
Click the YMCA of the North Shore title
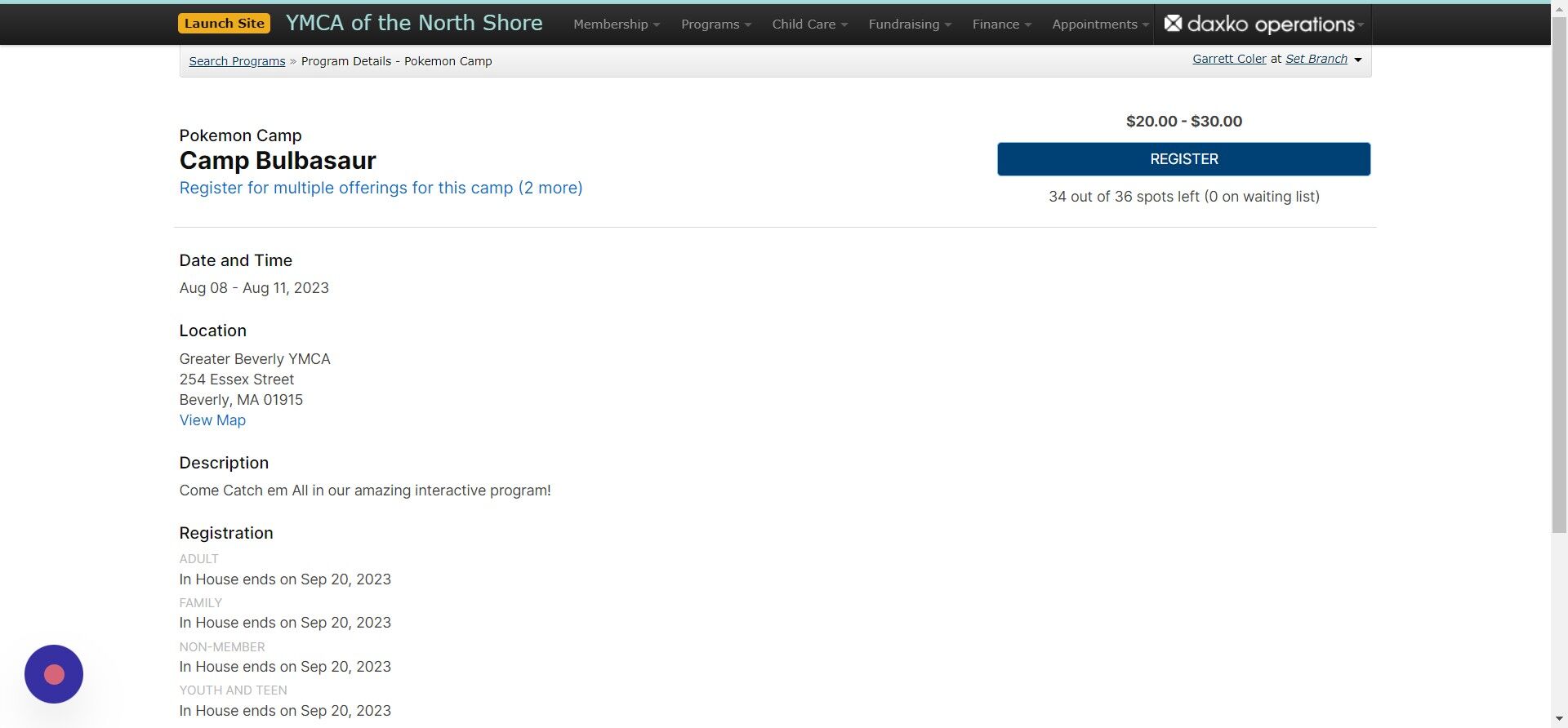tap(414, 23)
